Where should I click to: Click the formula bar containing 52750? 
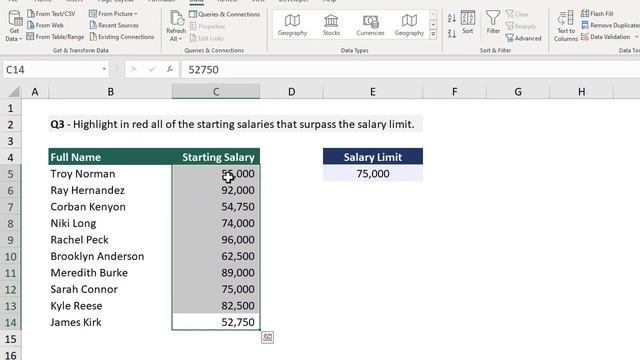point(410,70)
